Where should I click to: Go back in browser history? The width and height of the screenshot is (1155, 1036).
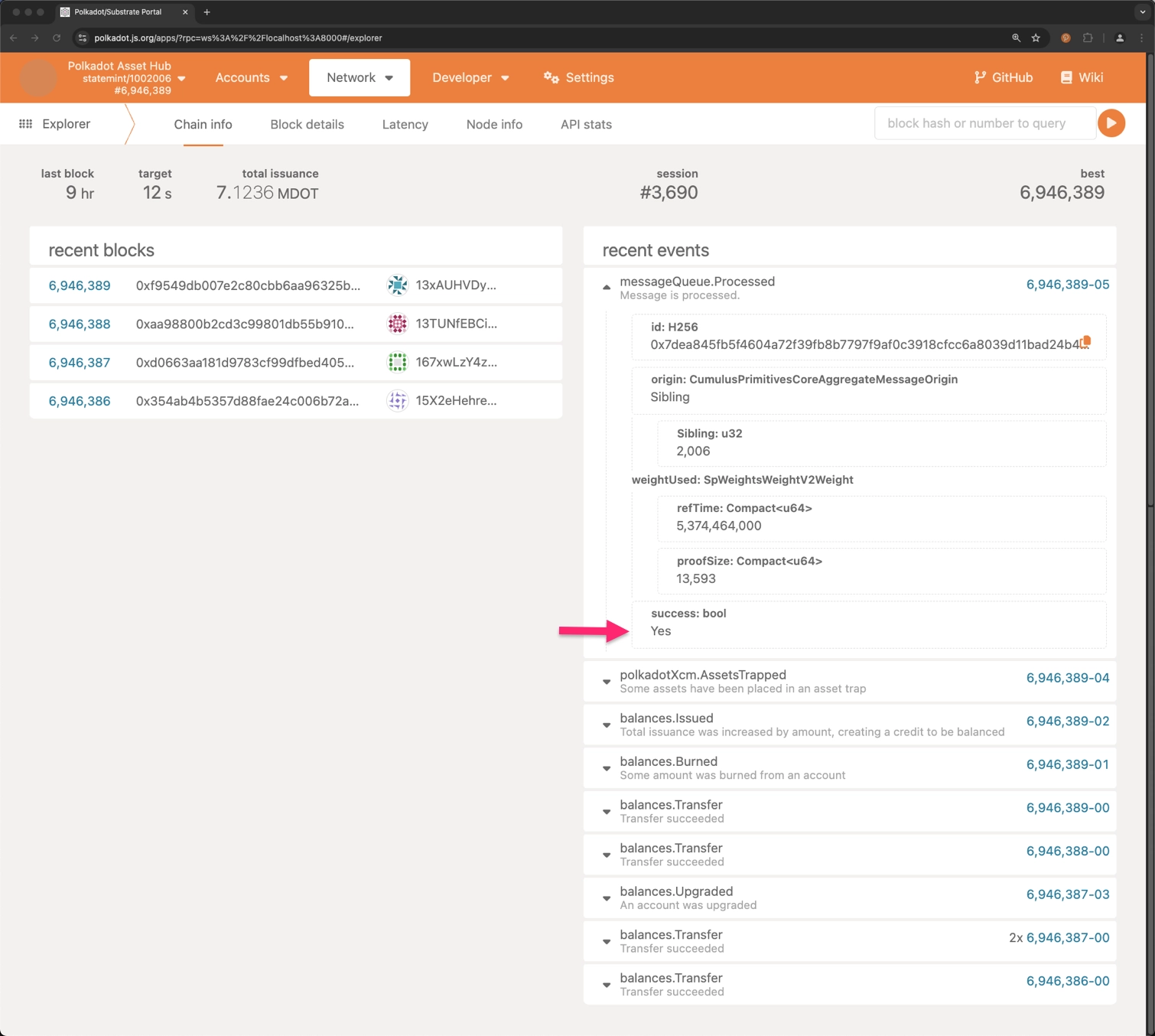(13, 37)
